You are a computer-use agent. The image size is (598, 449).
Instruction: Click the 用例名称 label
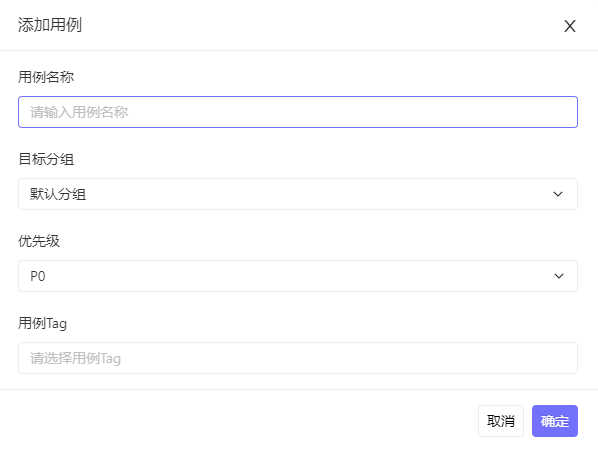(x=46, y=77)
